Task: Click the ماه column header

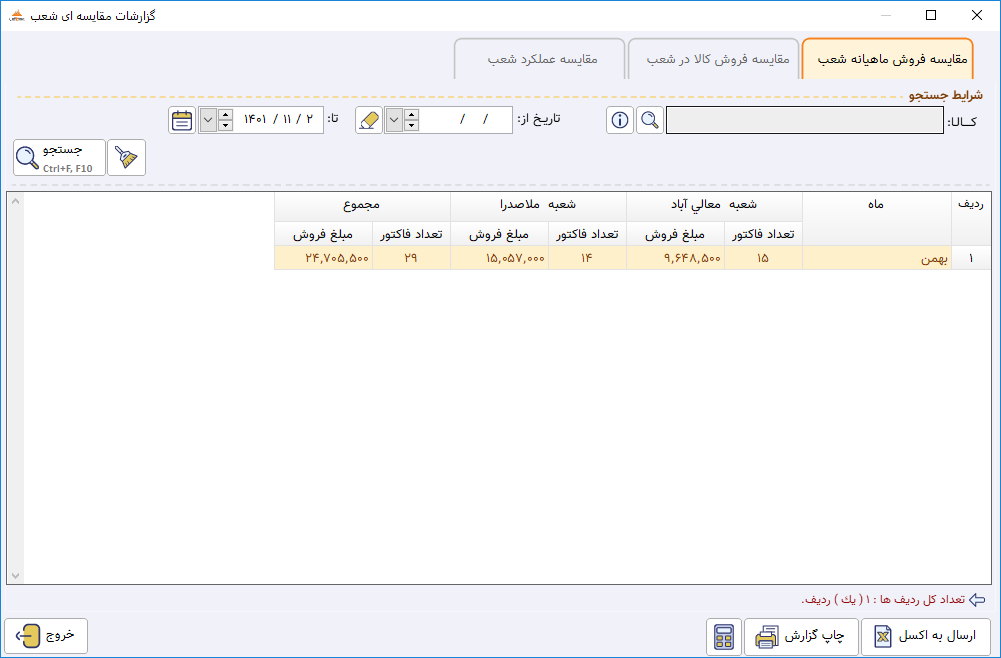Action: pyautogui.click(x=877, y=219)
